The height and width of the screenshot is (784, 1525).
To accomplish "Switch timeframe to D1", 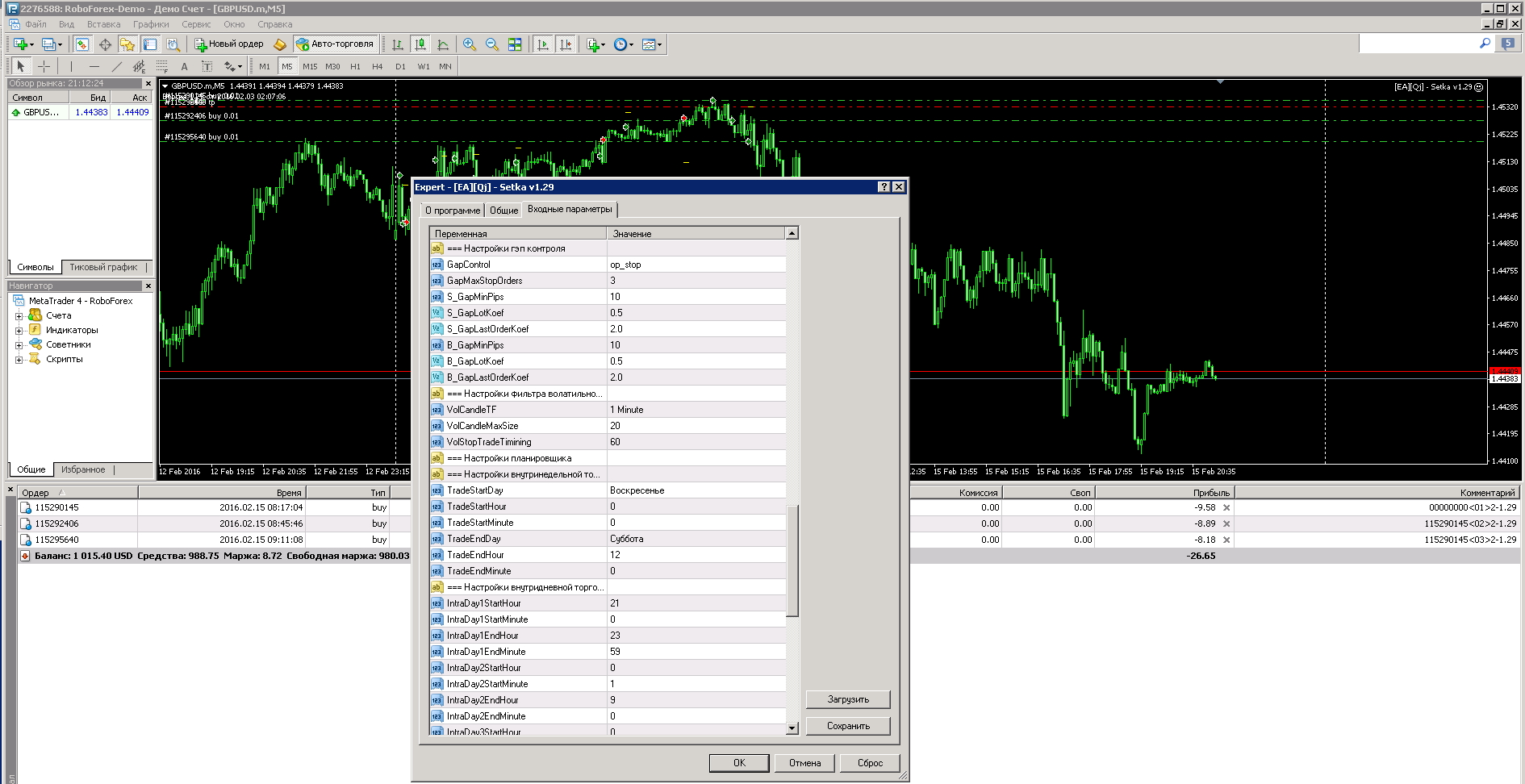I will 400,66.
